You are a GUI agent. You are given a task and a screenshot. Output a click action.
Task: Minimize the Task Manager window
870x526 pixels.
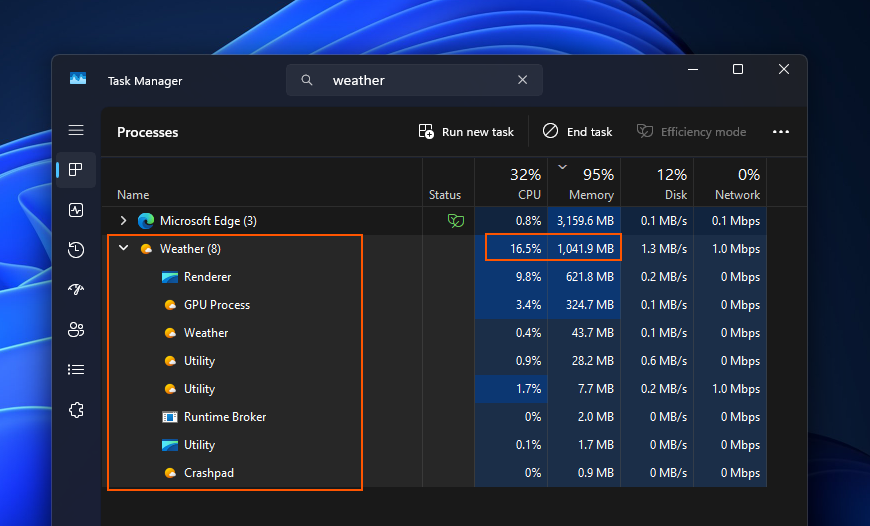[x=693, y=69]
